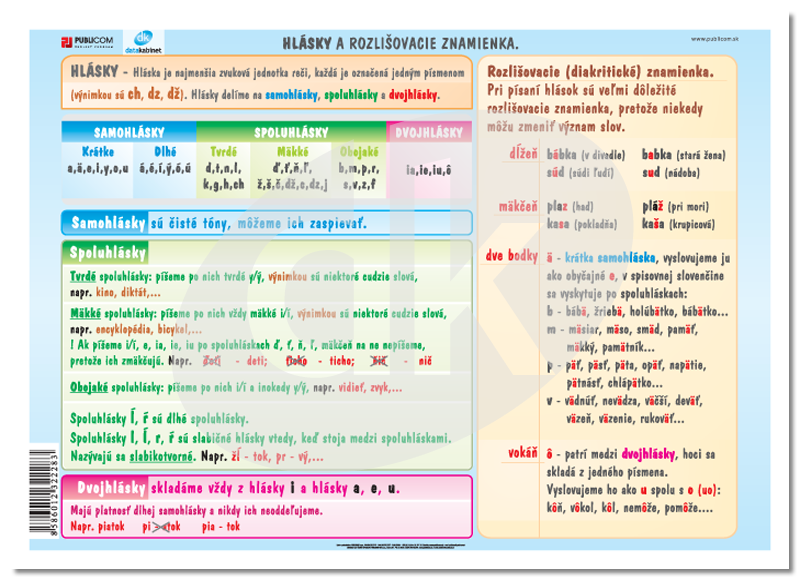The width and height of the screenshot is (800, 580).
Task: Click the blue word "samohlásky" in the definition box
Action: pyautogui.click(x=291, y=95)
